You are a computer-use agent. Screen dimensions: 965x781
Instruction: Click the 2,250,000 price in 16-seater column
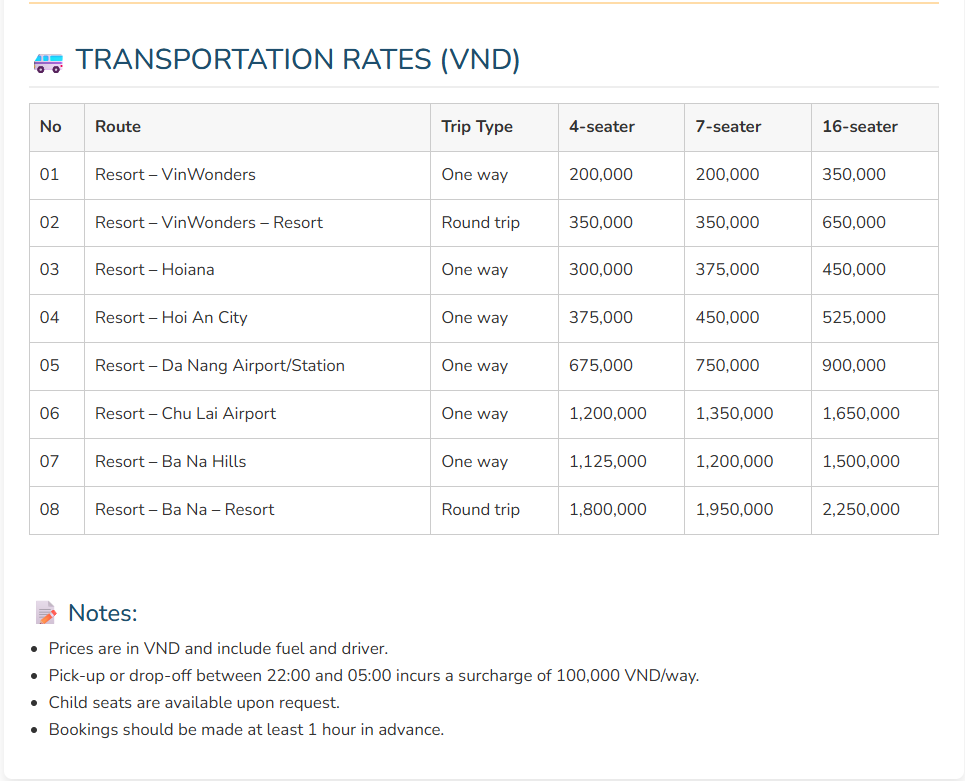[861, 510]
